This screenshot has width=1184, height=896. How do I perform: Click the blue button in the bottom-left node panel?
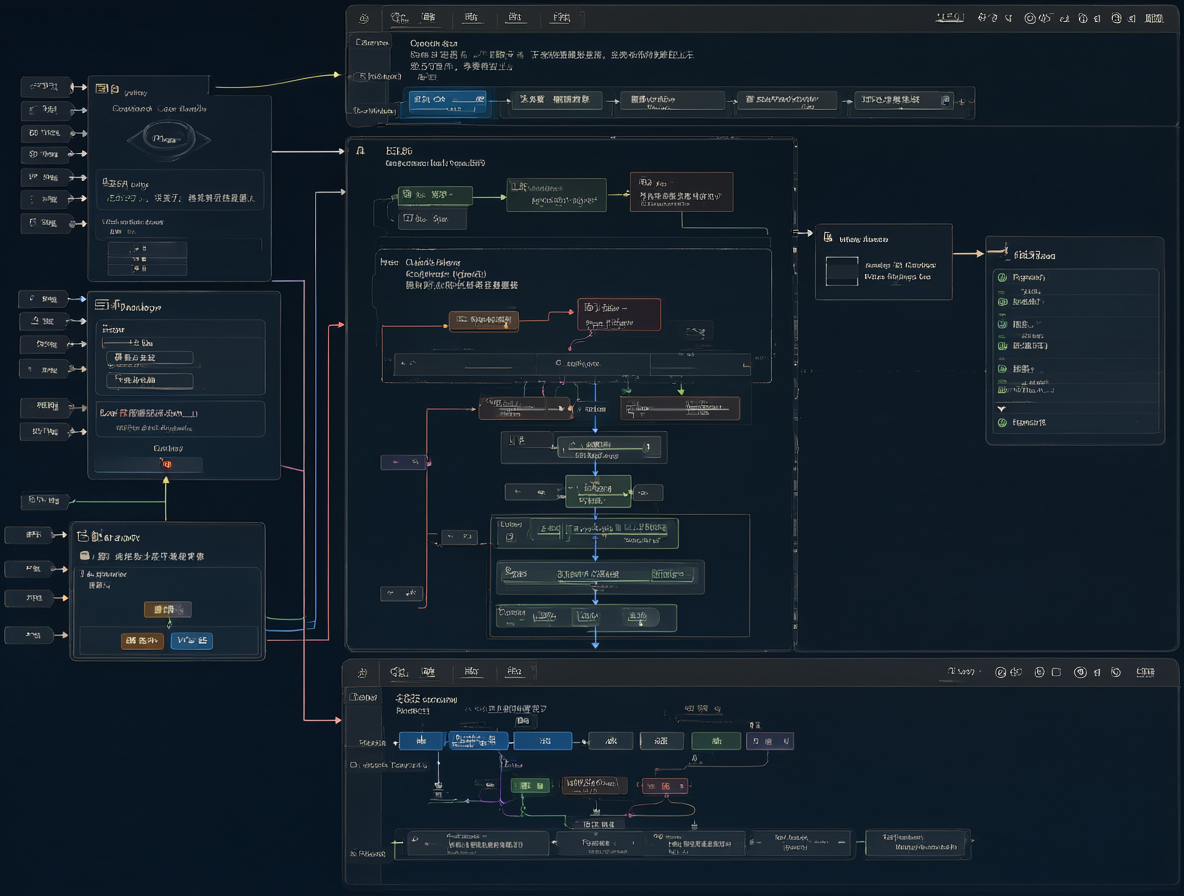(x=192, y=640)
